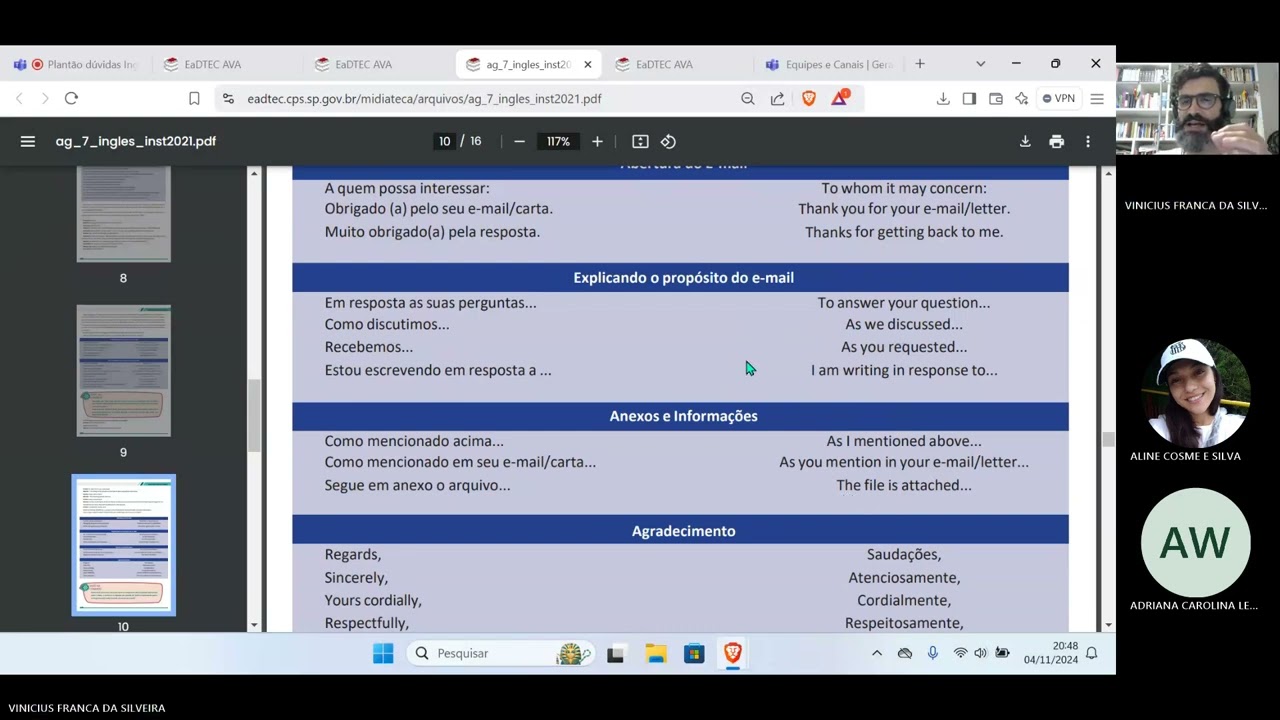Click up arrow of document scrollbar

click(1108, 174)
